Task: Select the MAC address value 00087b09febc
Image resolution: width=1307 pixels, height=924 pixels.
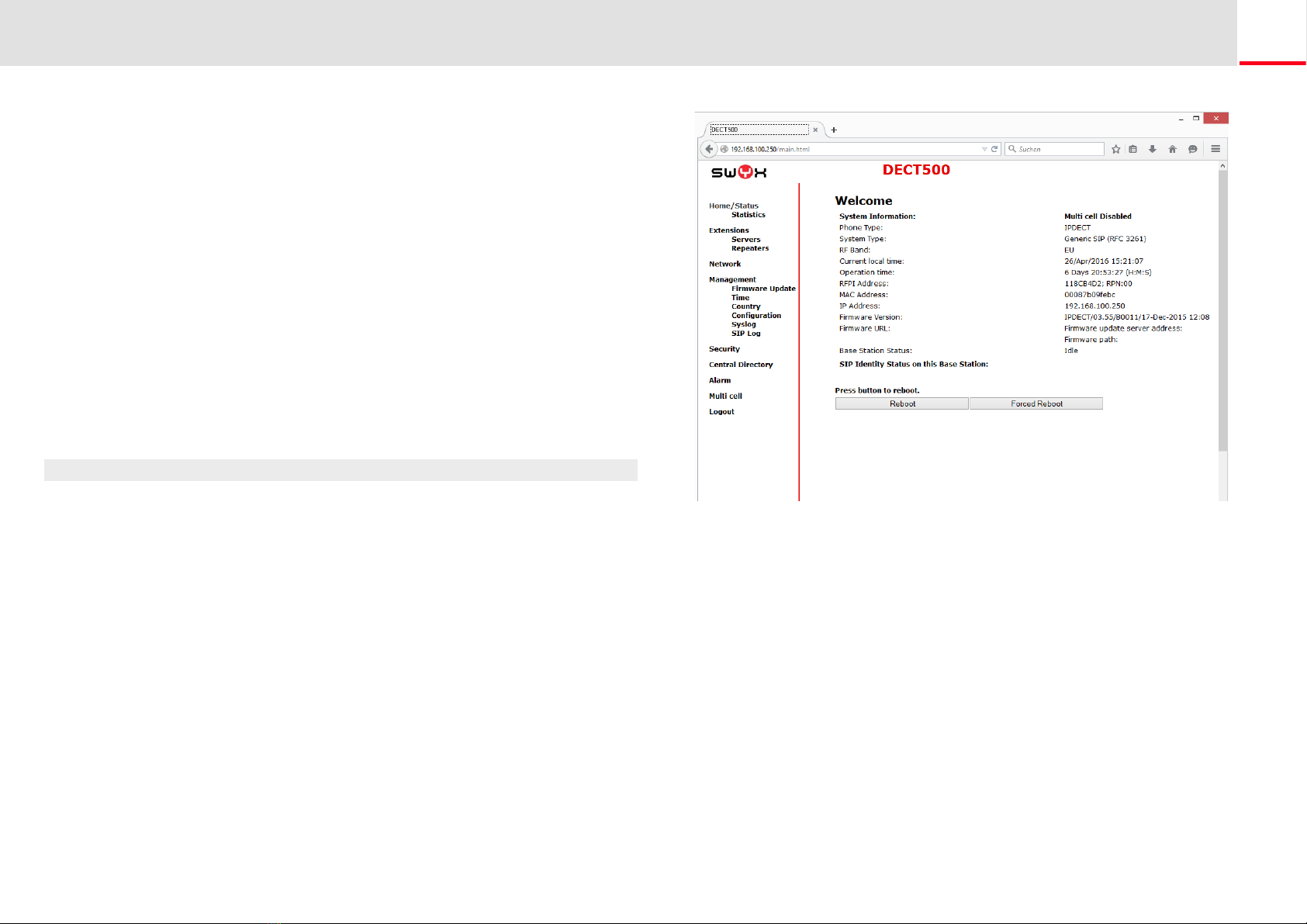Action: (1090, 295)
